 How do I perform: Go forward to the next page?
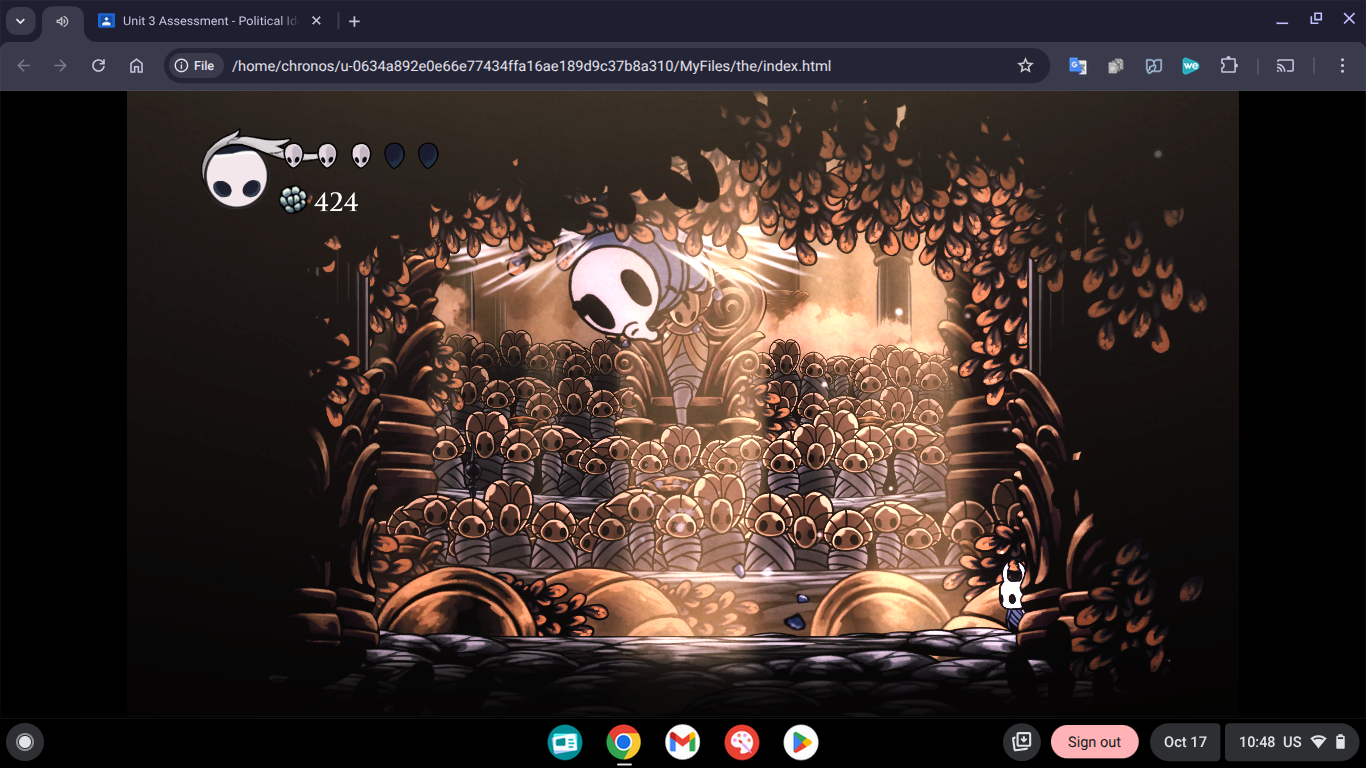coord(61,66)
